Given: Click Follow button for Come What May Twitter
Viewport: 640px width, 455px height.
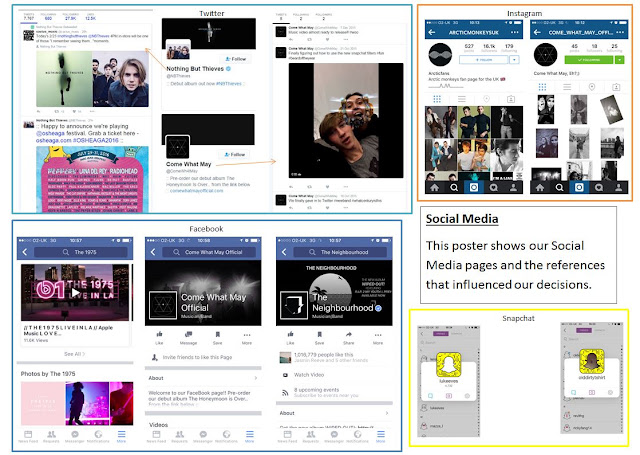Looking at the screenshot, I should 235,154.
